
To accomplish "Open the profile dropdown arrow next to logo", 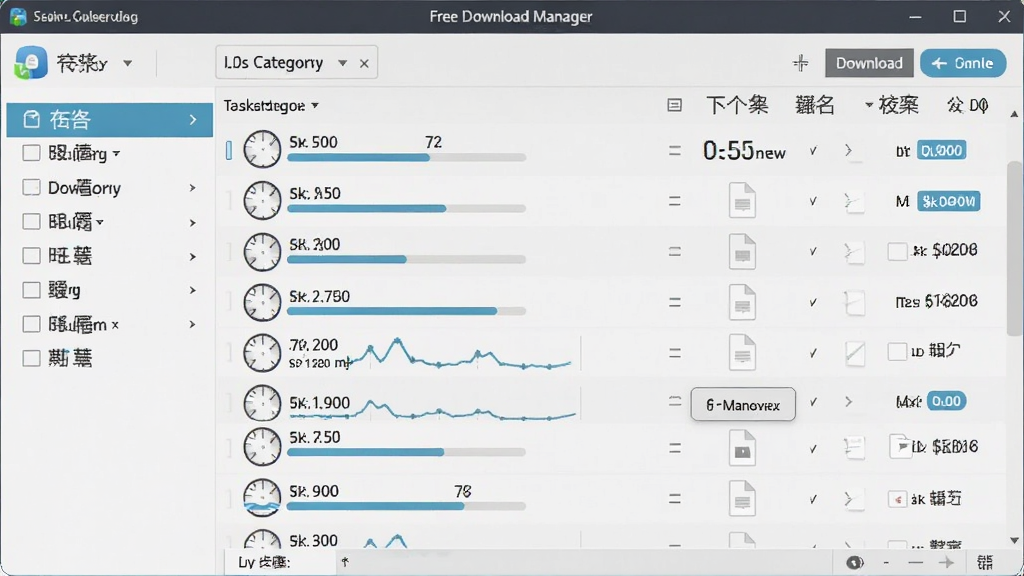I will pyautogui.click(x=128, y=63).
